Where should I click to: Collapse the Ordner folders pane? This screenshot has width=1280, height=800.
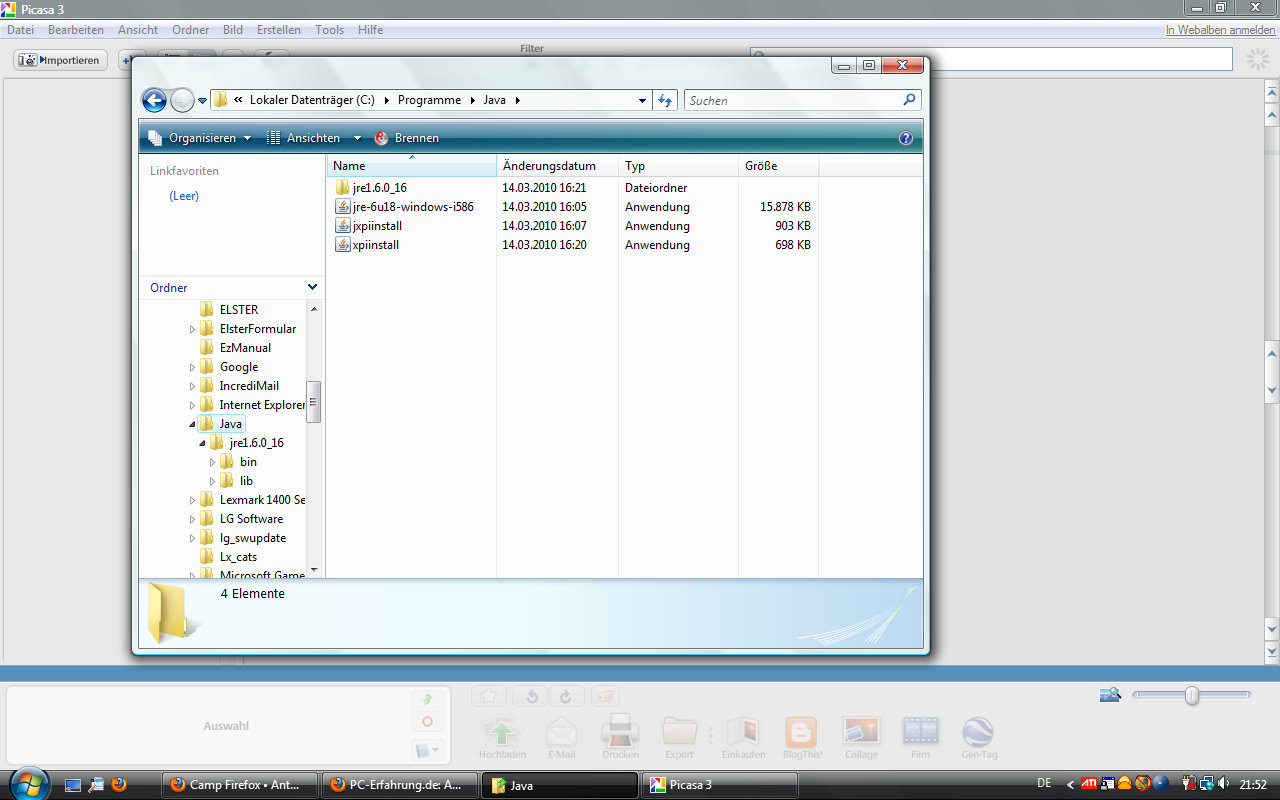(x=312, y=287)
